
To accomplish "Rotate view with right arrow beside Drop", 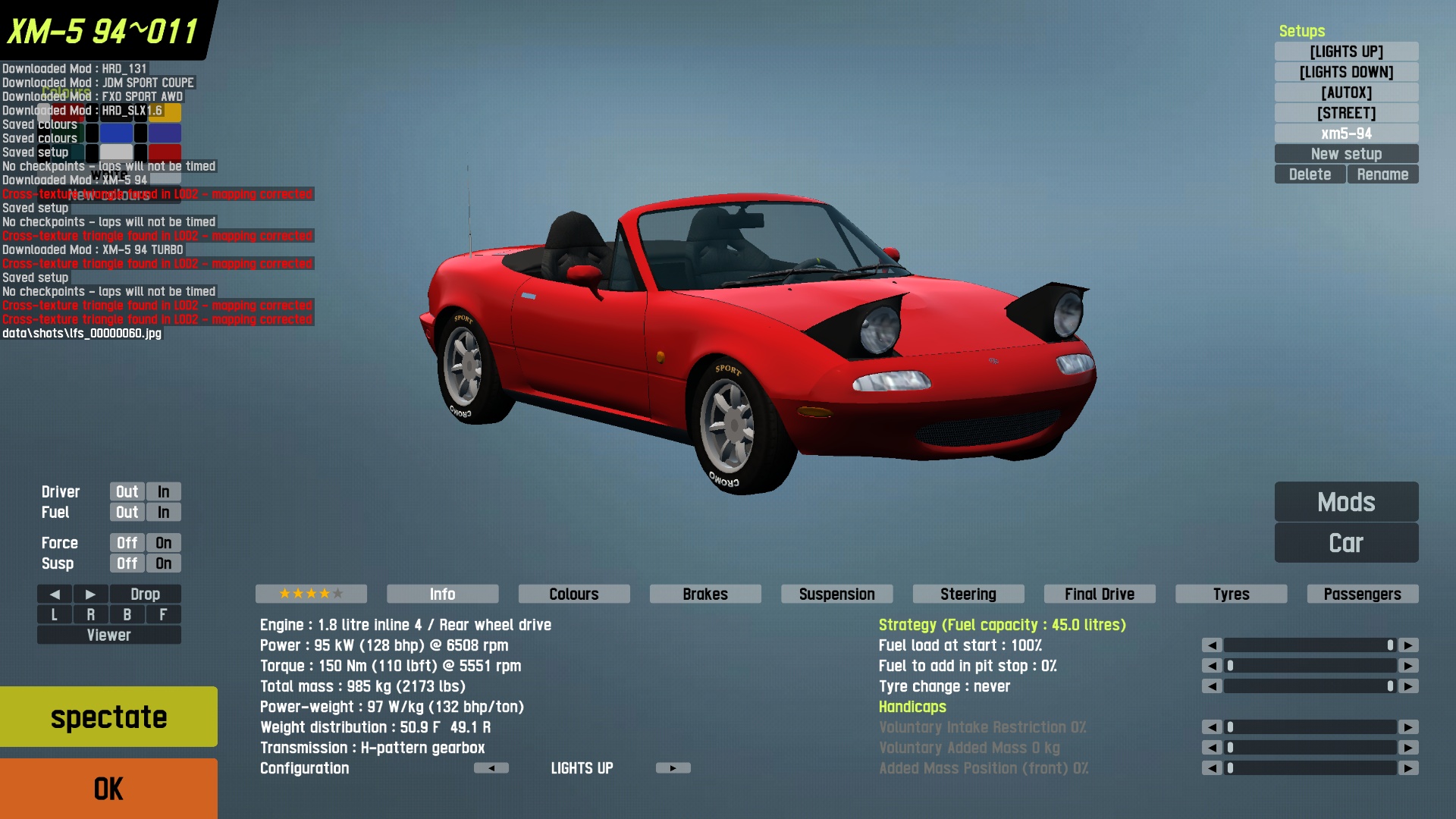I will 90,594.
